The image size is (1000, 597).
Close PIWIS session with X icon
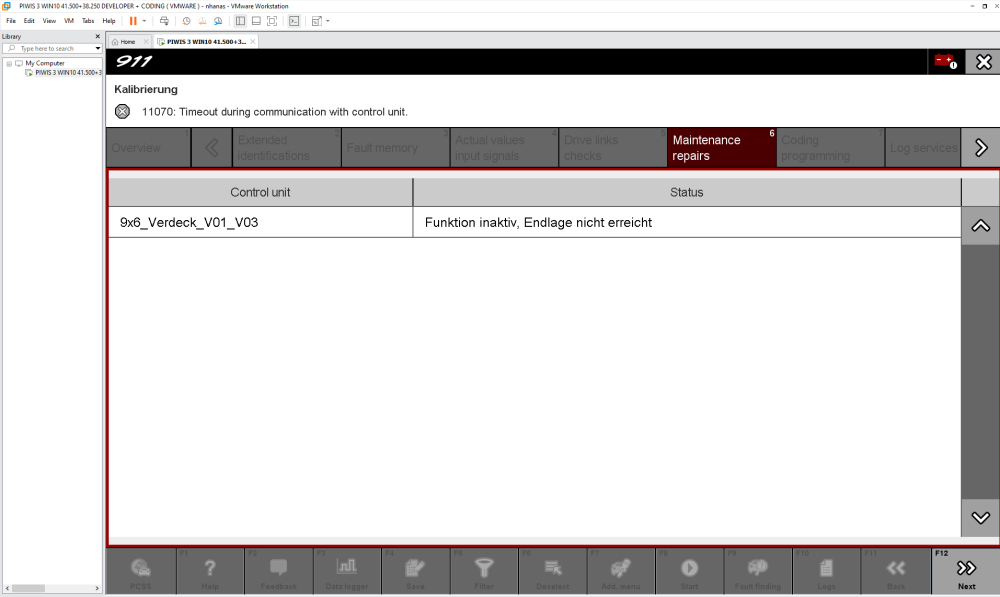point(983,62)
